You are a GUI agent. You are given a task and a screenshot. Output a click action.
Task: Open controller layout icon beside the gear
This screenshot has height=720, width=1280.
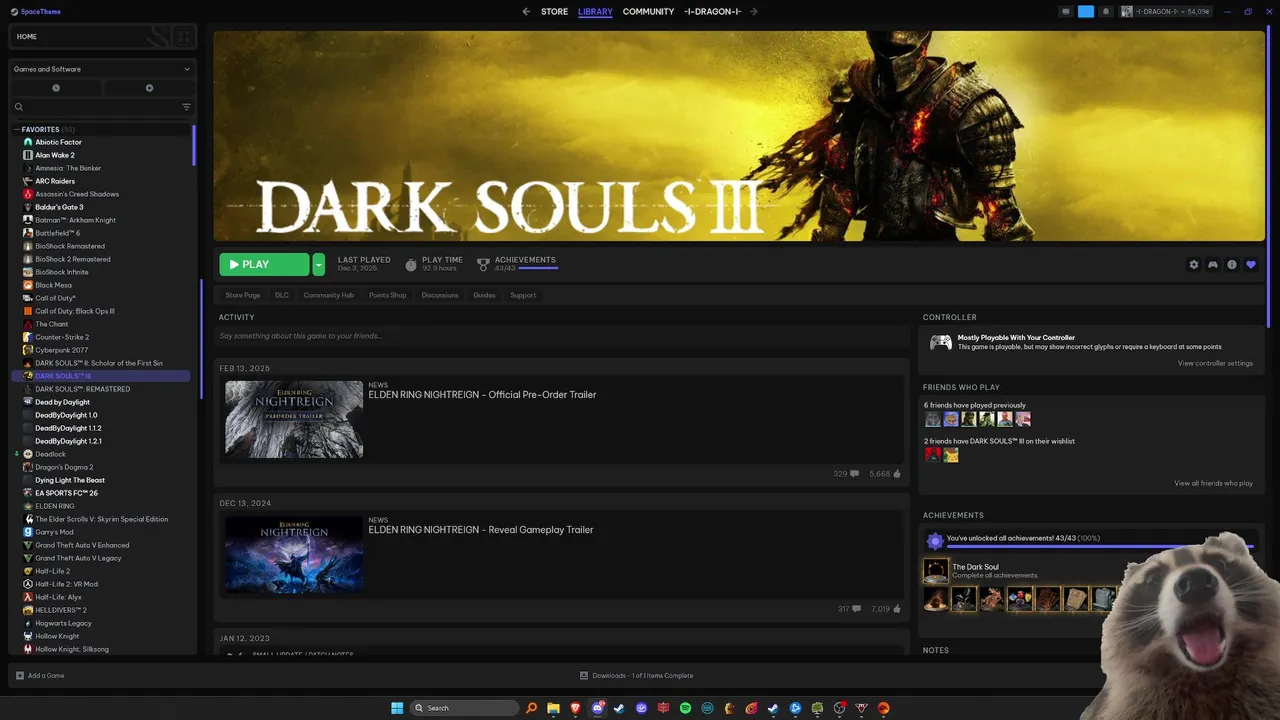[x=1212, y=265]
